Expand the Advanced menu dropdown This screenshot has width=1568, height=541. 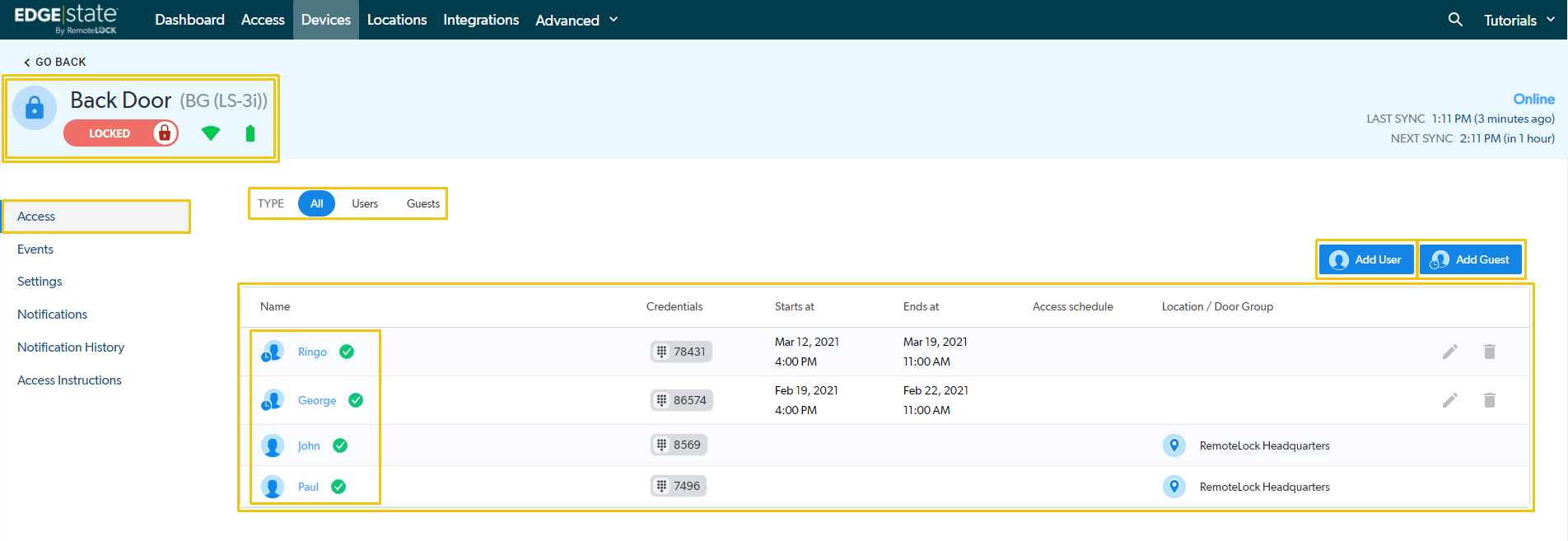pyautogui.click(x=576, y=20)
